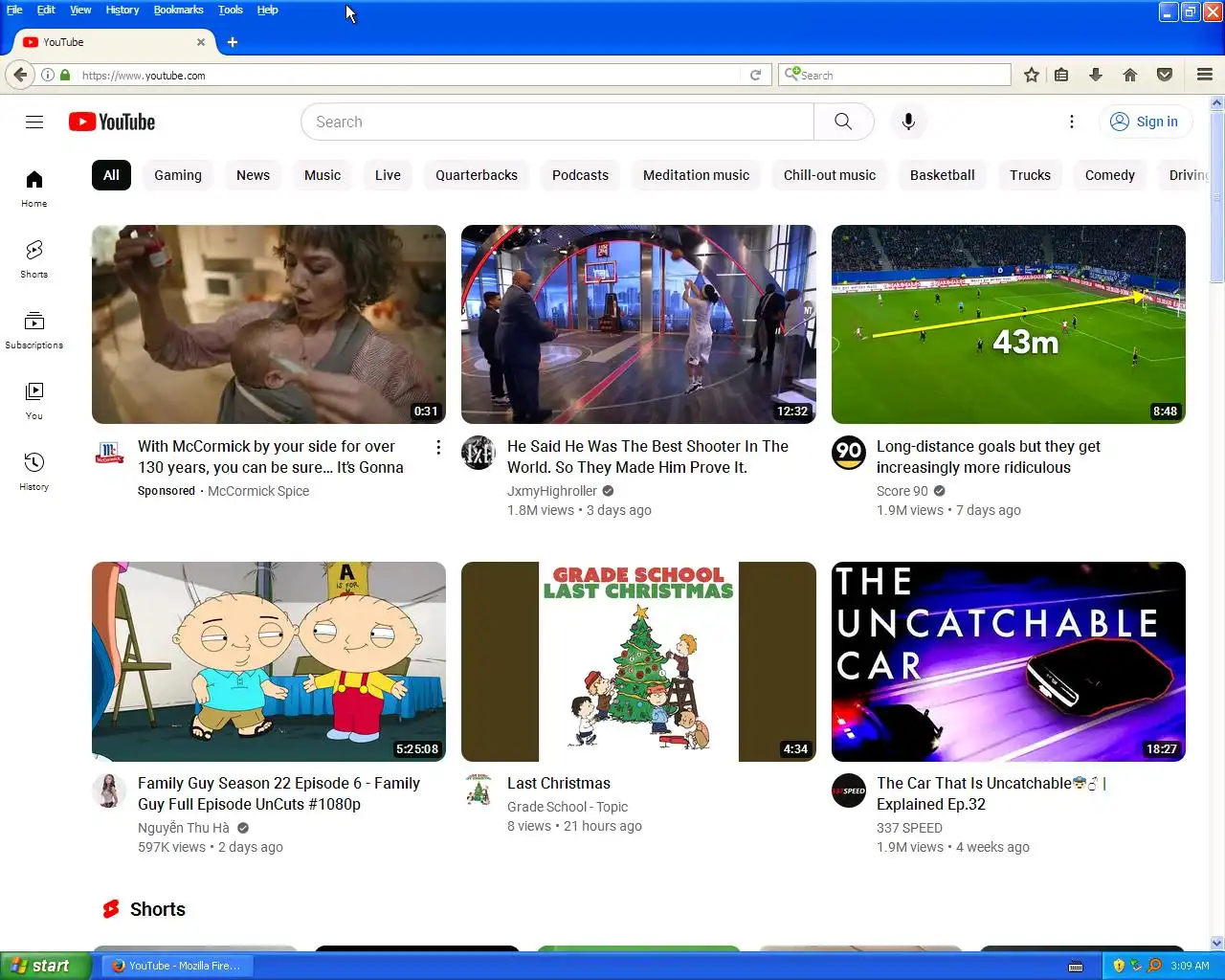Open McCormick Spice sponsor link
The image size is (1225, 980).
[x=258, y=491]
